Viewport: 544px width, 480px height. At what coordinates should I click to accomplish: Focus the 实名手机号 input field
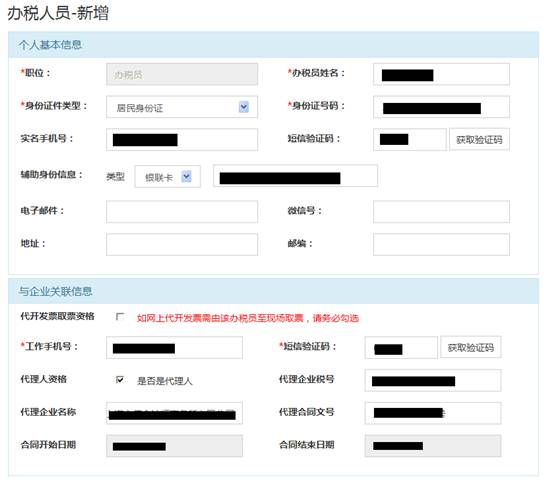pyautogui.click(x=182, y=139)
